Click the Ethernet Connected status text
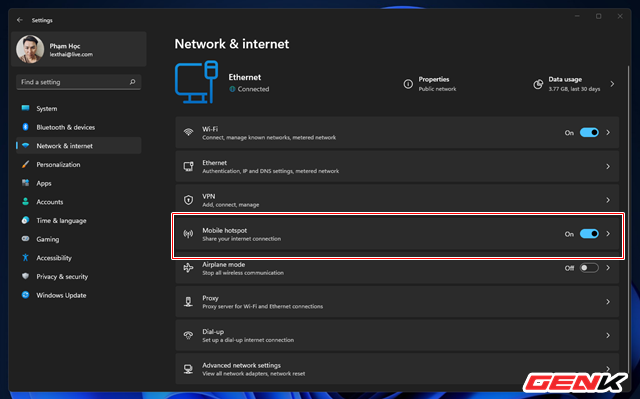Screen dimensions: 640x399 253,89
